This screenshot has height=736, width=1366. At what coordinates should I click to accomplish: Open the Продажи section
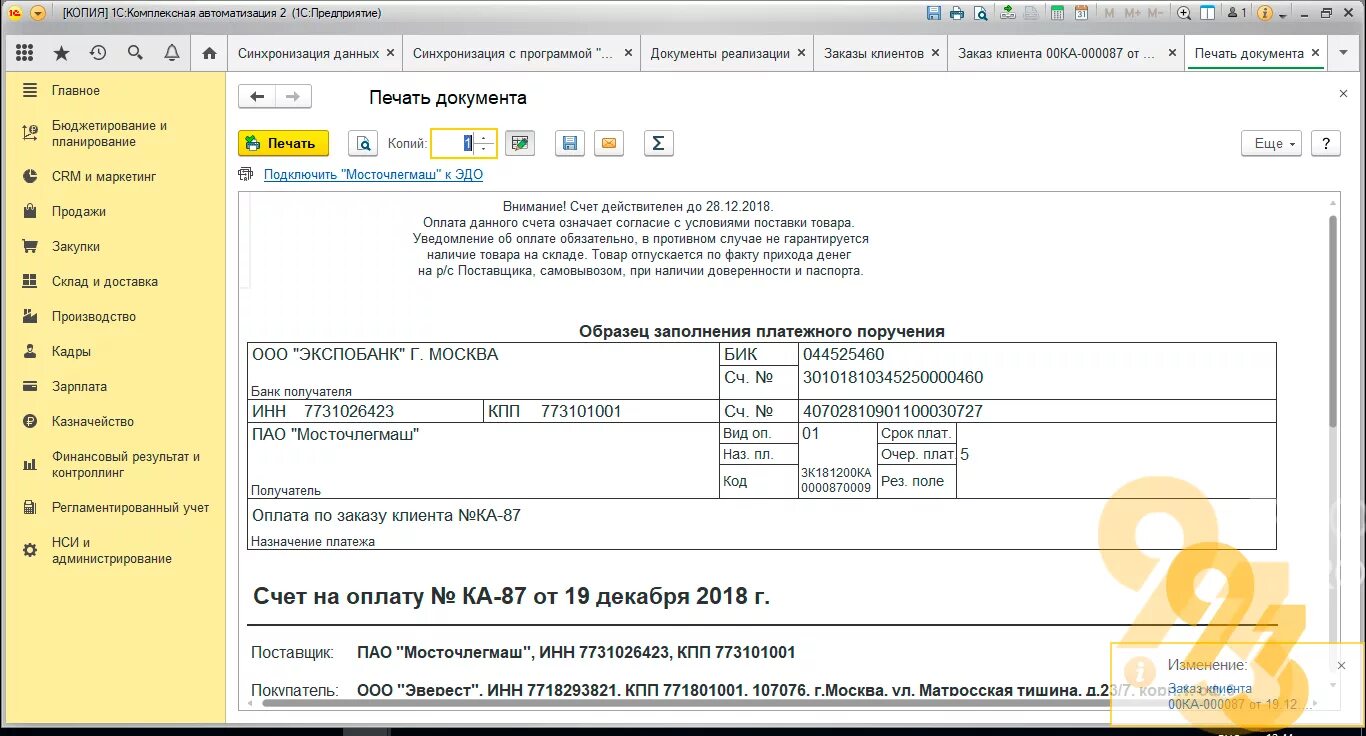tap(115, 211)
